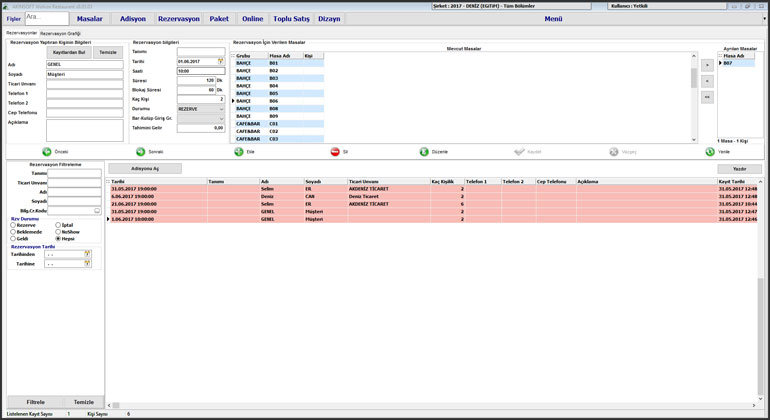This screenshot has width=770, height=420.
Task: Click Kayıtlardan Bul button
Action: point(69,52)
